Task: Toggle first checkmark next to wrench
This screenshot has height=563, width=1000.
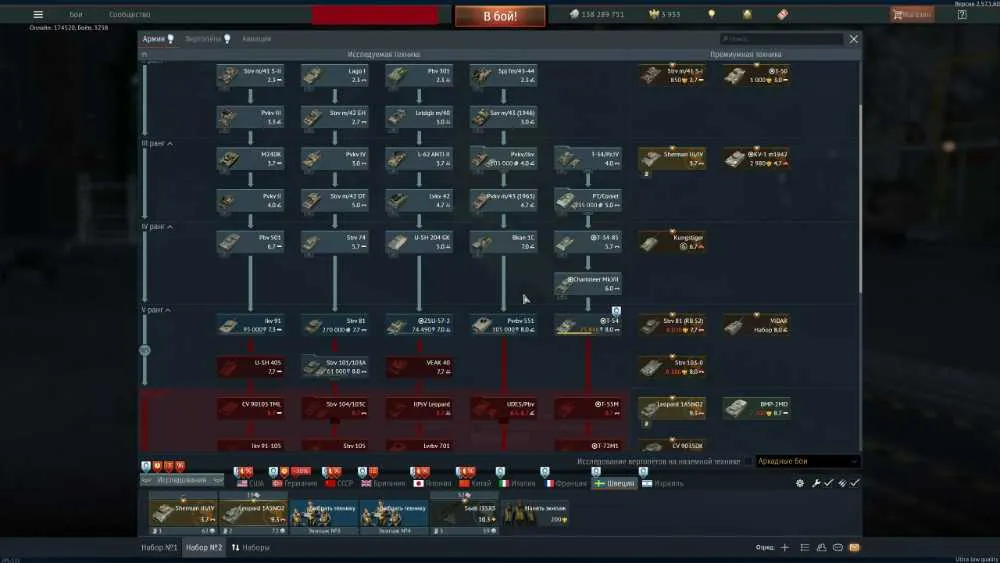Action: pos(828,483)
